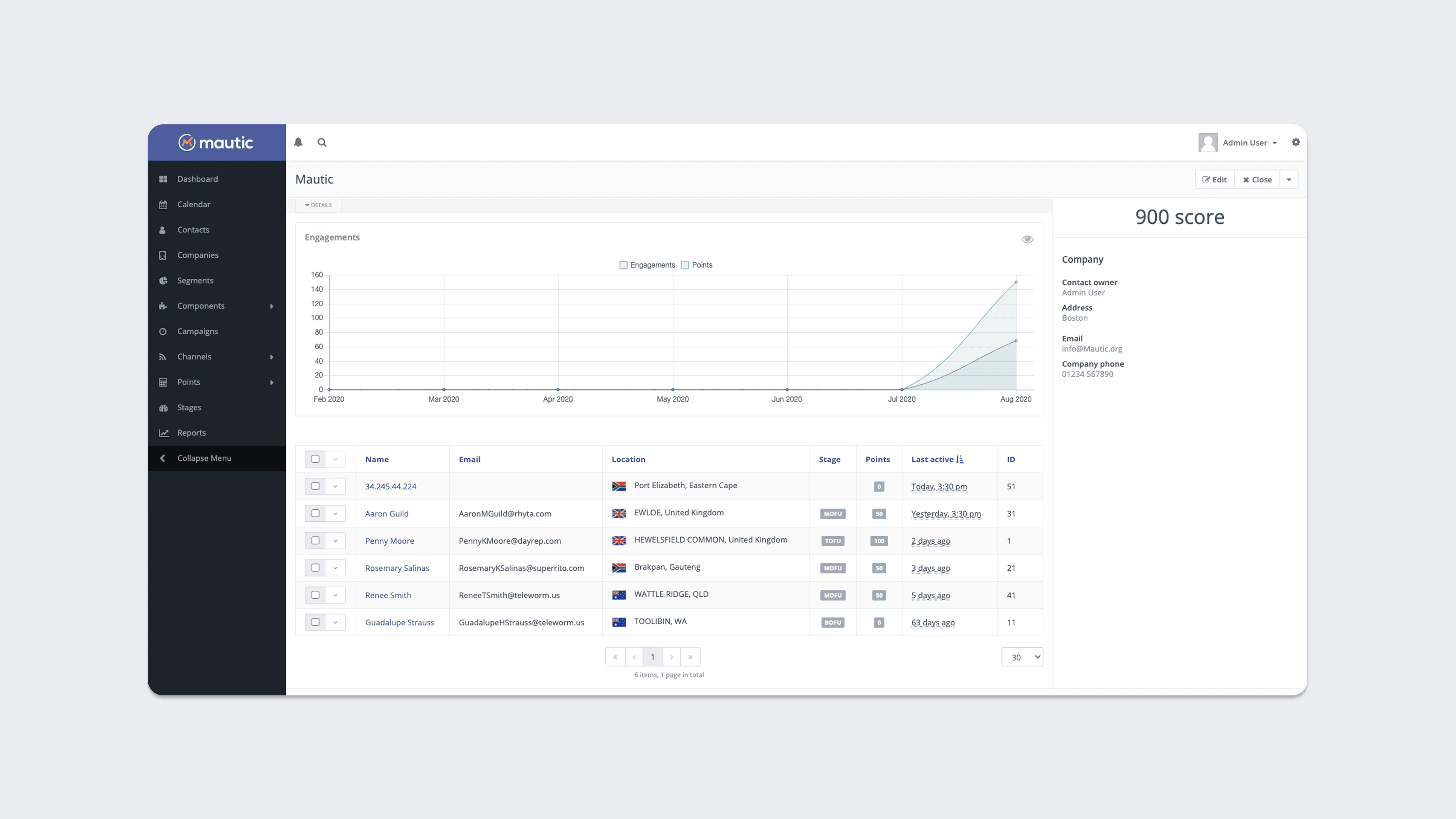Open Aaron Guild contact link
This screenshot has height=819, width=1456.
(387, 514)
